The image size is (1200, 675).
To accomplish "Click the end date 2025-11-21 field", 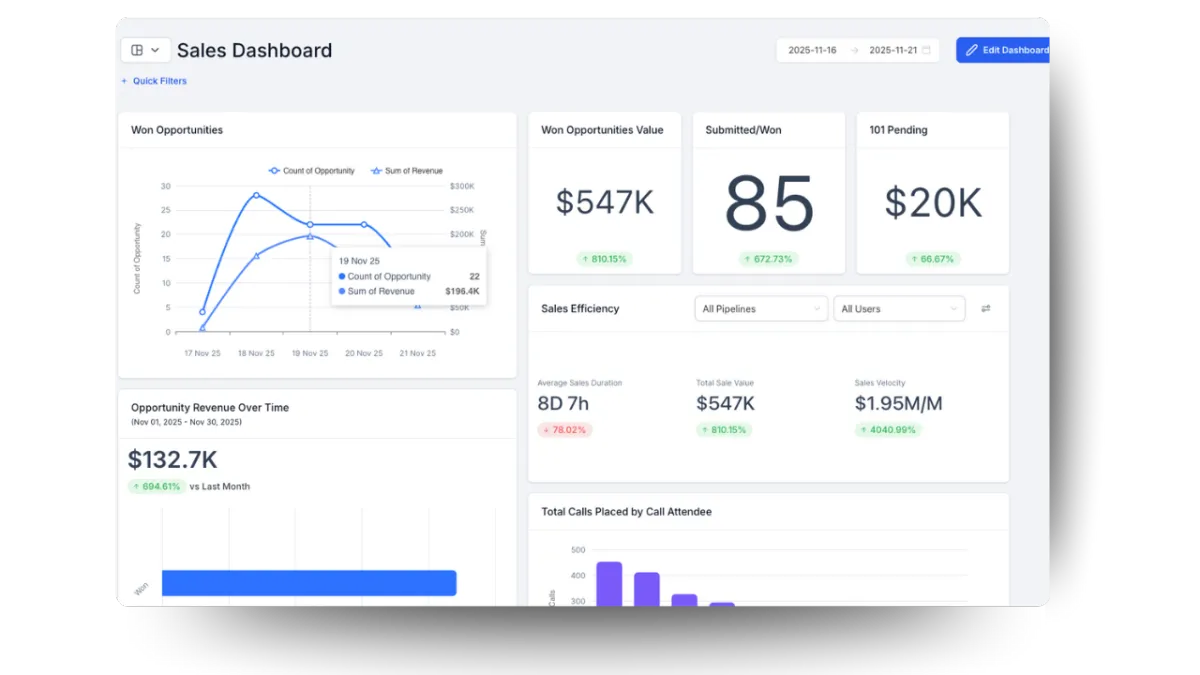I will coord(893,50).
